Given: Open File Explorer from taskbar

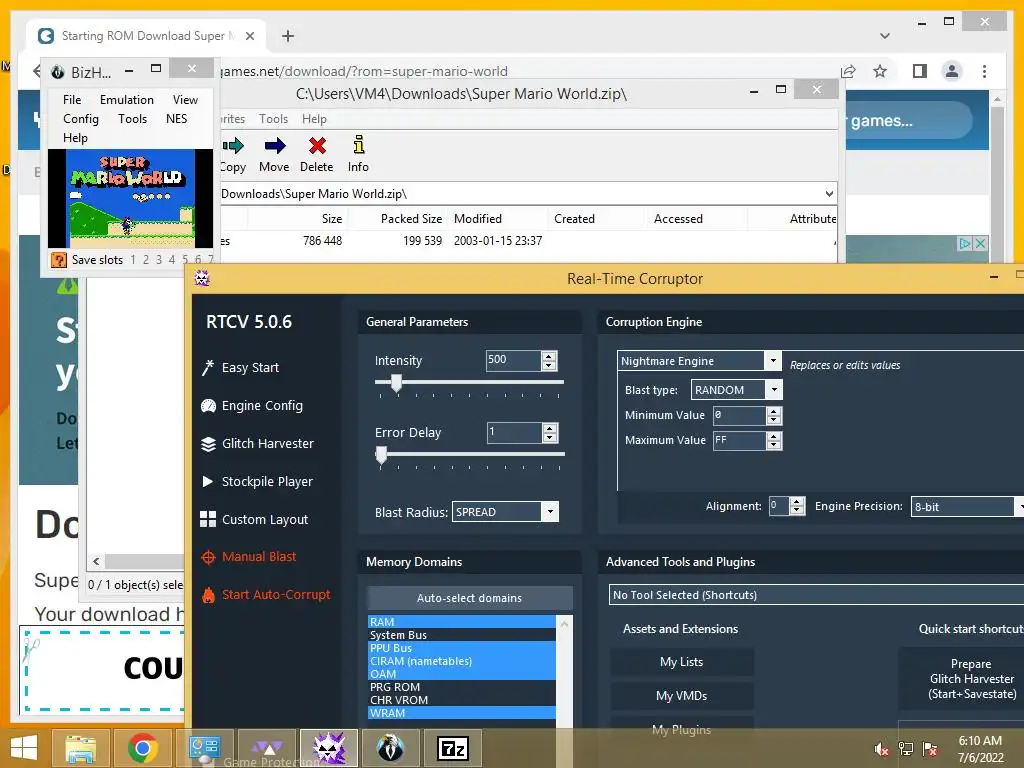Looking at the screenshot, I should [x=80, y=748].
